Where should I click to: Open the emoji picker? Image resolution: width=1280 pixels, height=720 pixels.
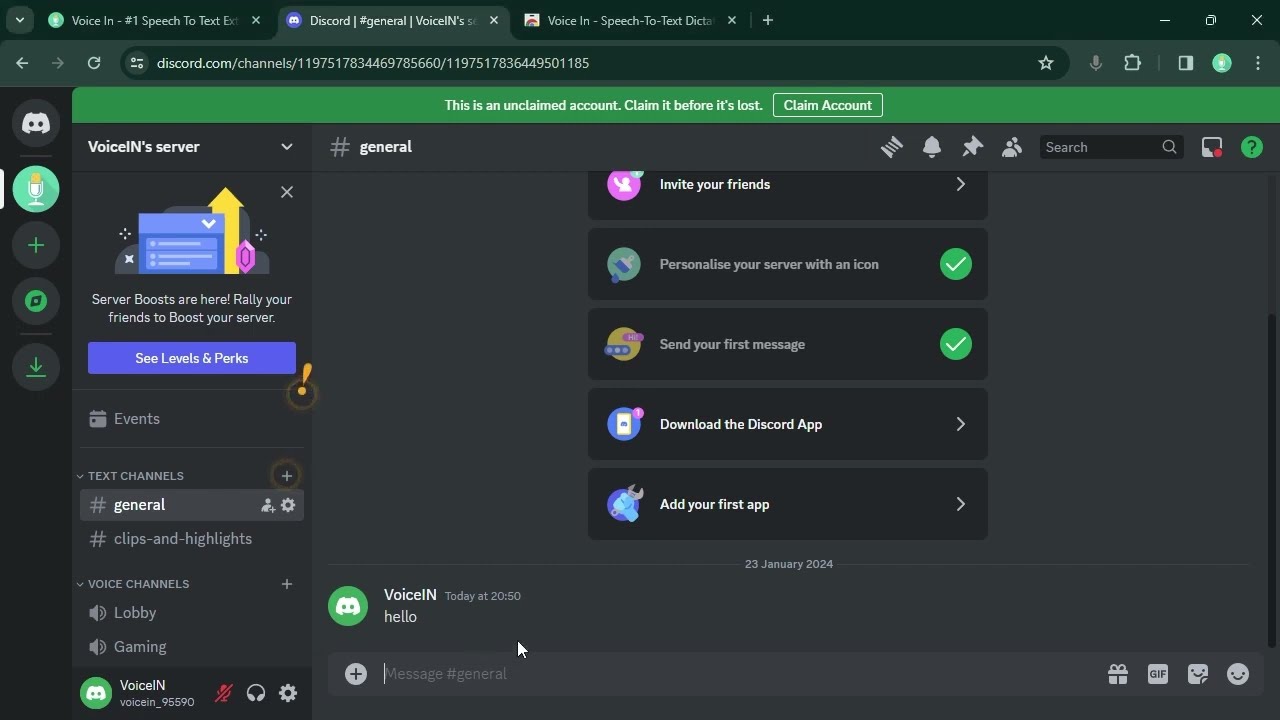pos(1238,674)
